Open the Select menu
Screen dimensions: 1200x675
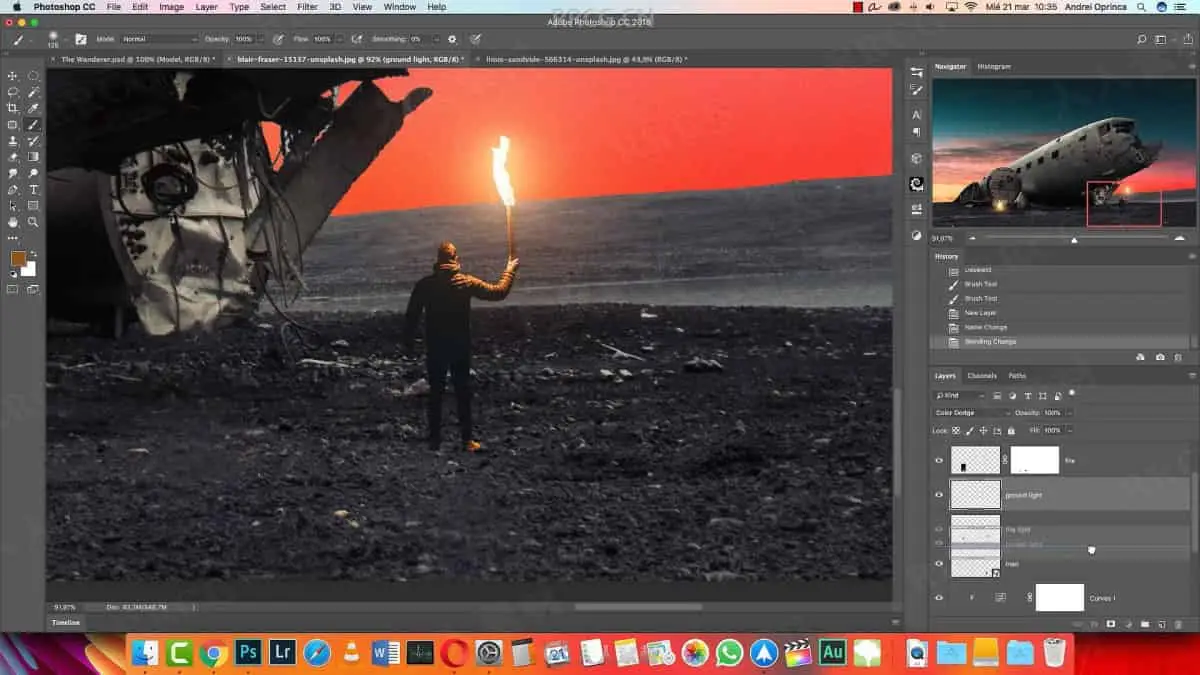pyautogui.click(x=273, y=7)
